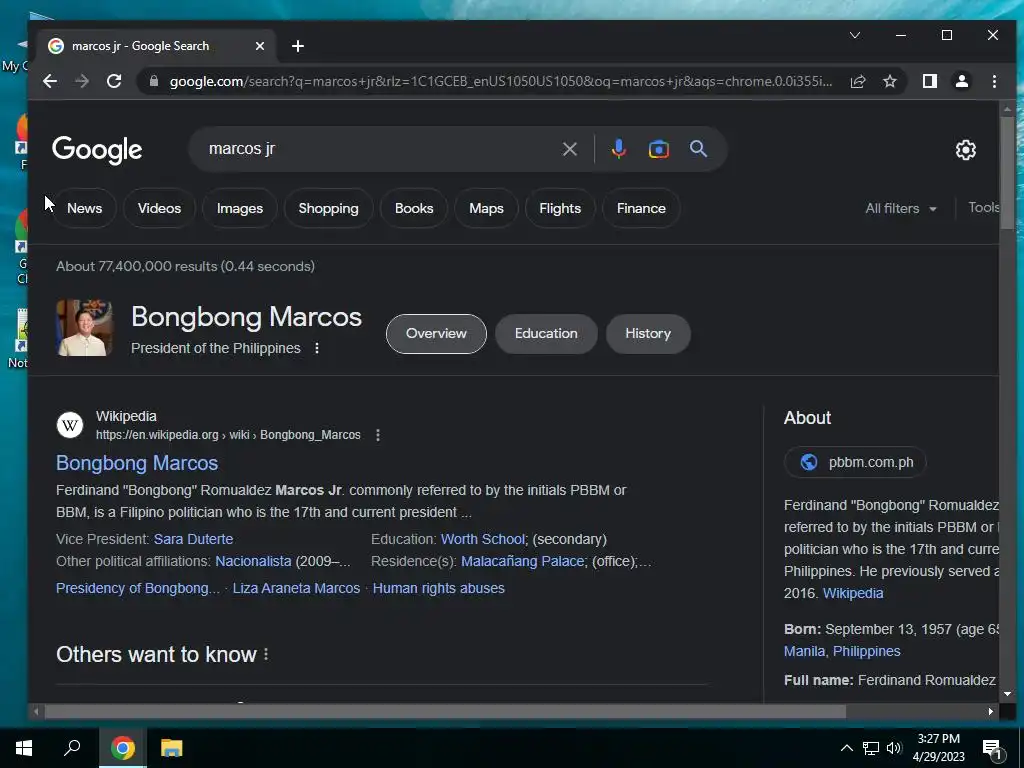
Task: Select the History chip
Action: 648,334
